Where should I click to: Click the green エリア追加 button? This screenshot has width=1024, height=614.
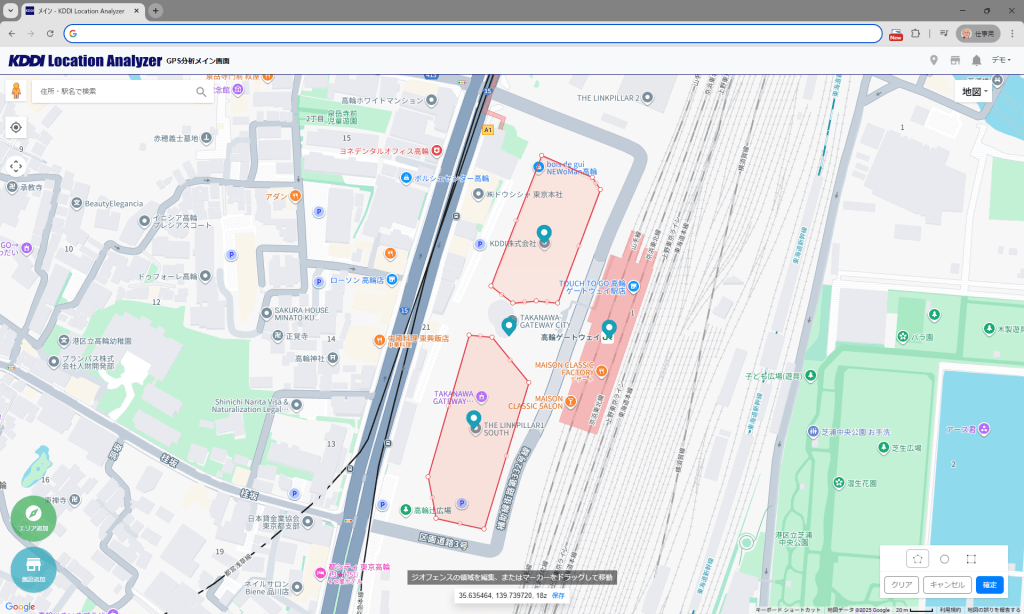coord(33,519)
